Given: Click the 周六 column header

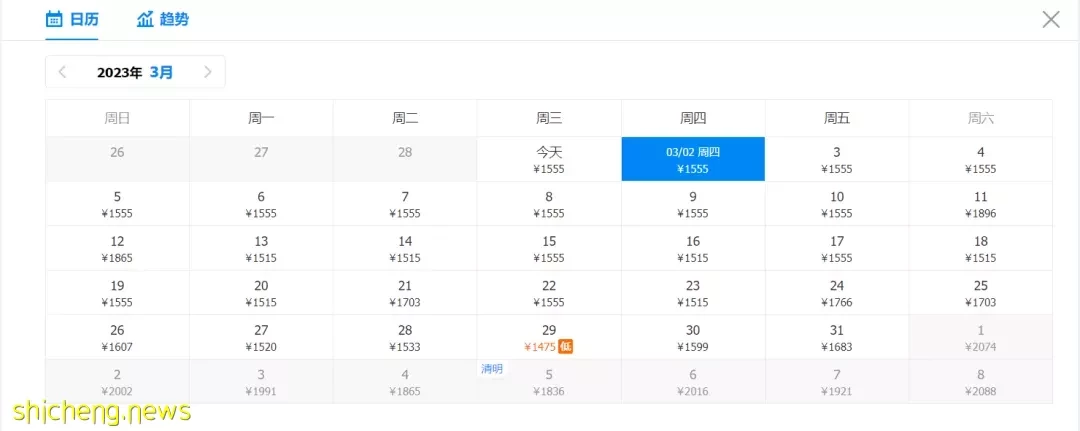Looking at the screenshot, I should (x=981, y=118).
